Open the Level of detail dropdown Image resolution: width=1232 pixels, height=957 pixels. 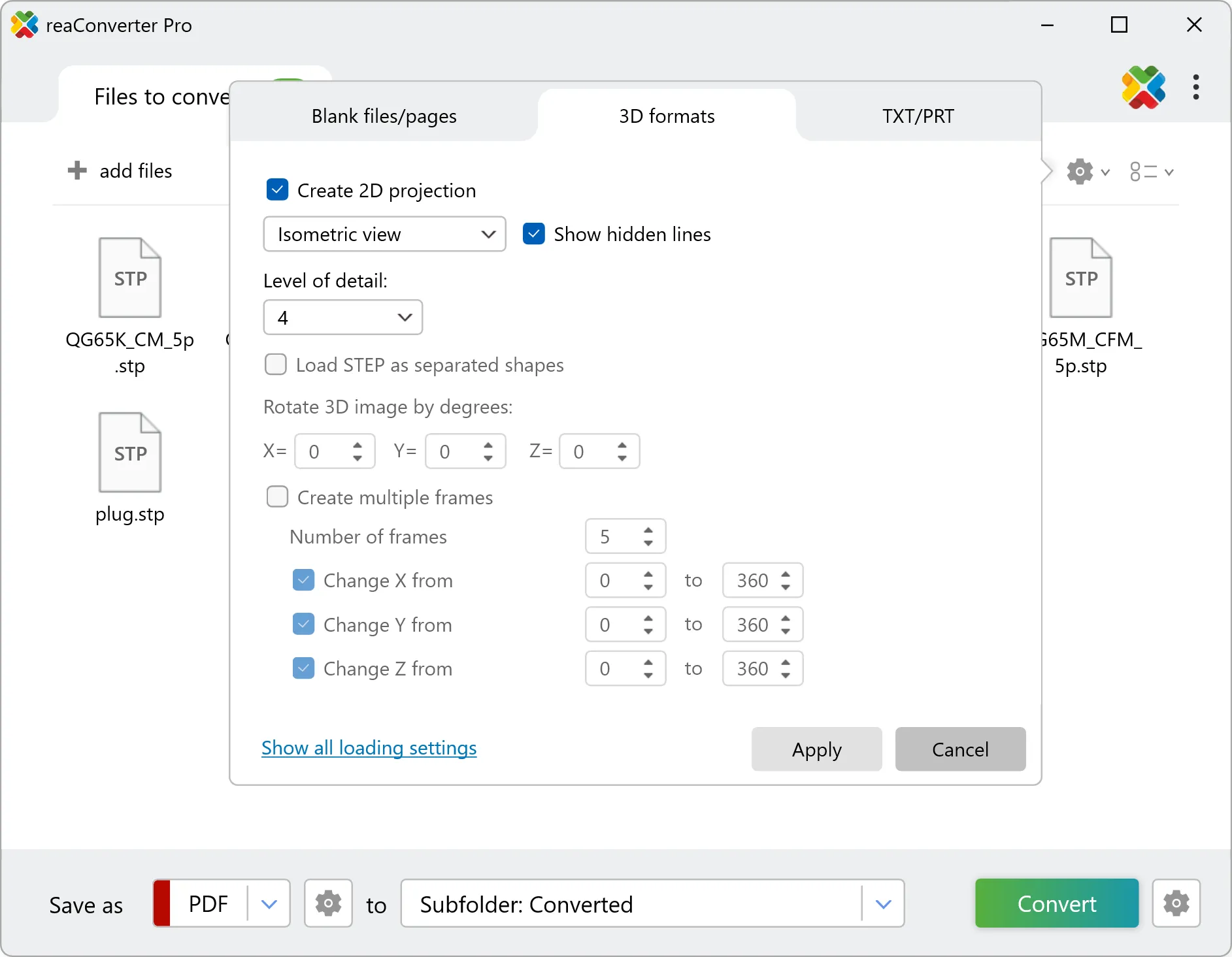click(x=343, y=317)
